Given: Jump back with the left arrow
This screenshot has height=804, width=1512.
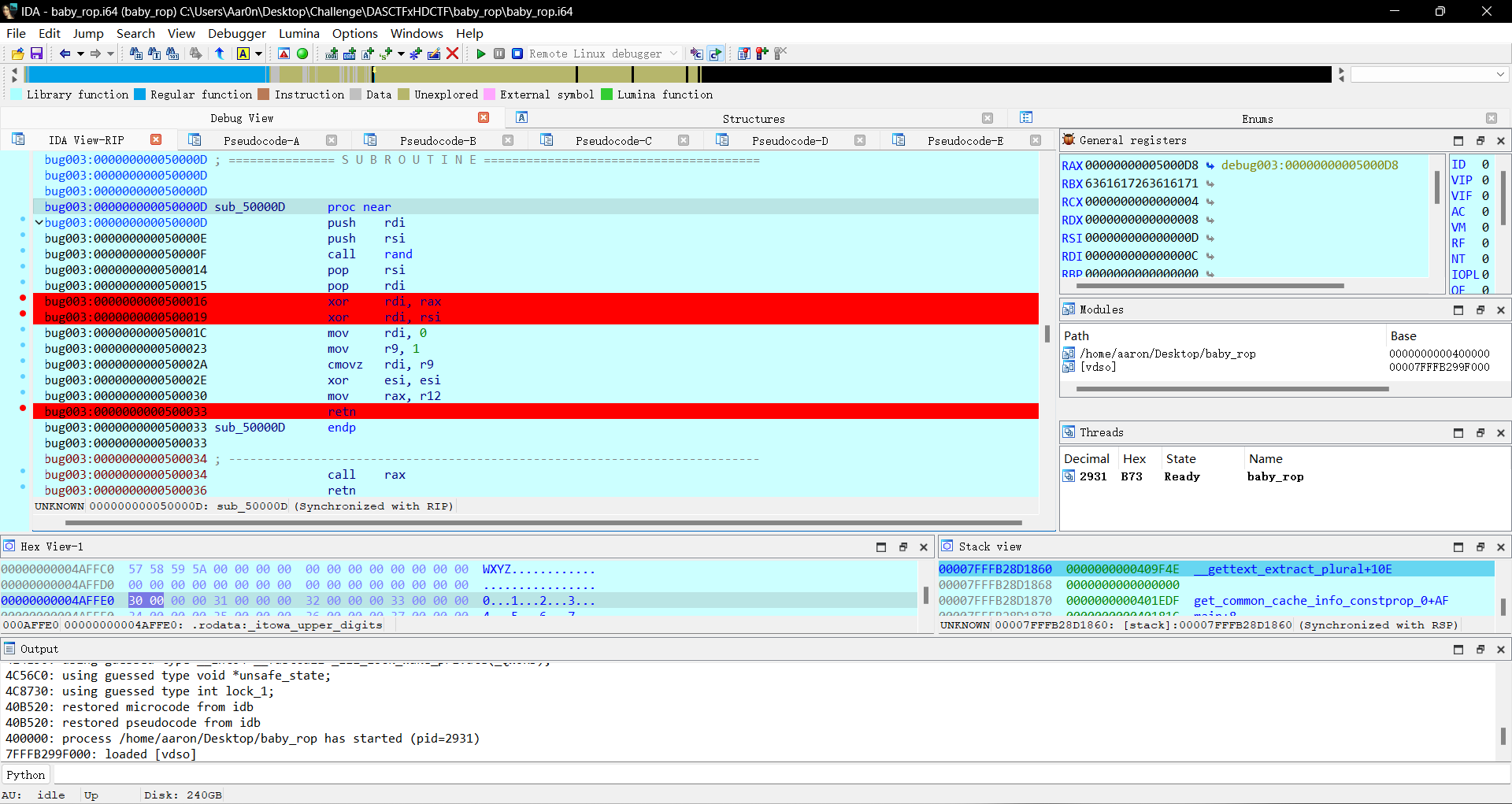Looking at the screenshot, I should [65, 54].
